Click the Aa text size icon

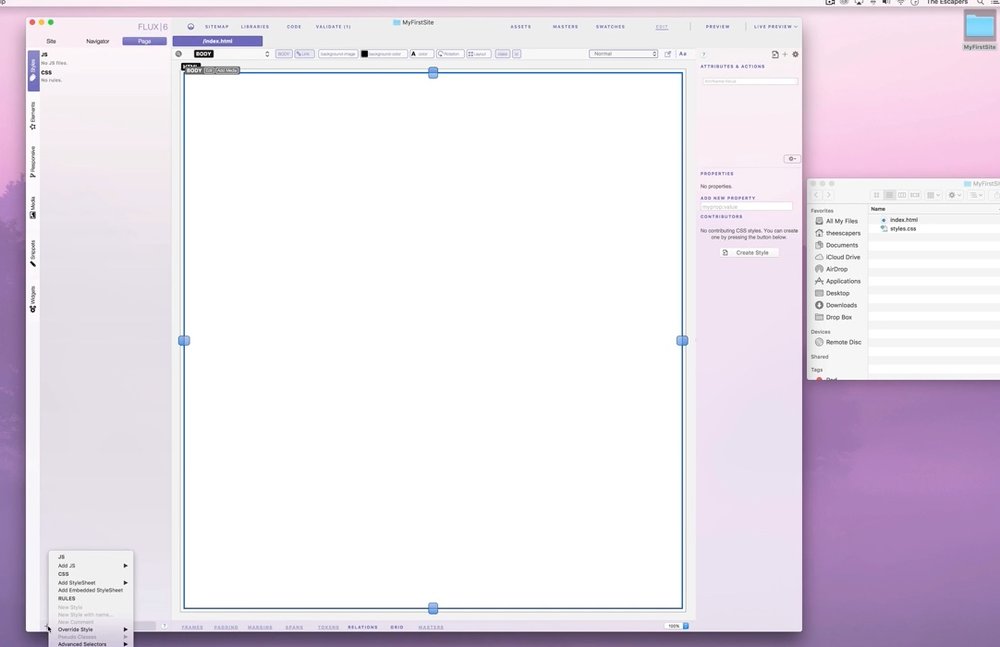pyautogui.click(x=682, y=54)
